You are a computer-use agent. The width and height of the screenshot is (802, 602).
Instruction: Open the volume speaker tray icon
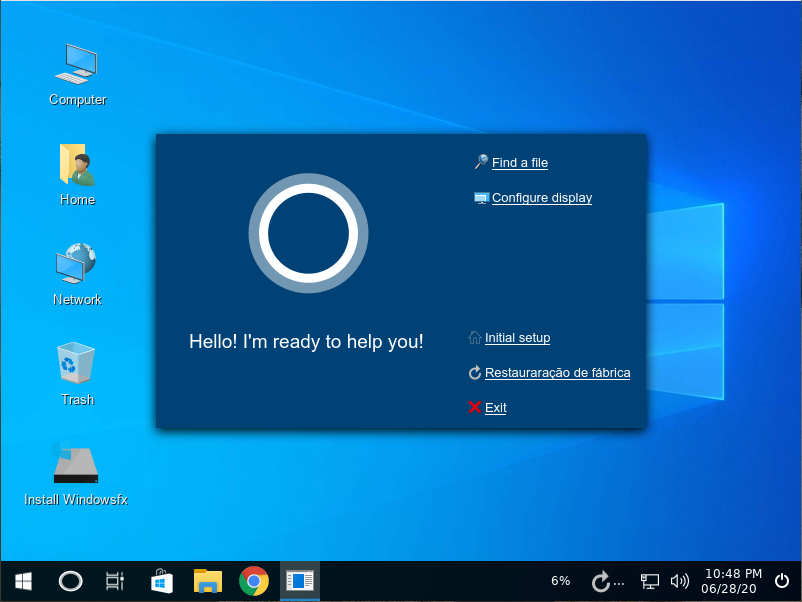[x=680, y=581]
